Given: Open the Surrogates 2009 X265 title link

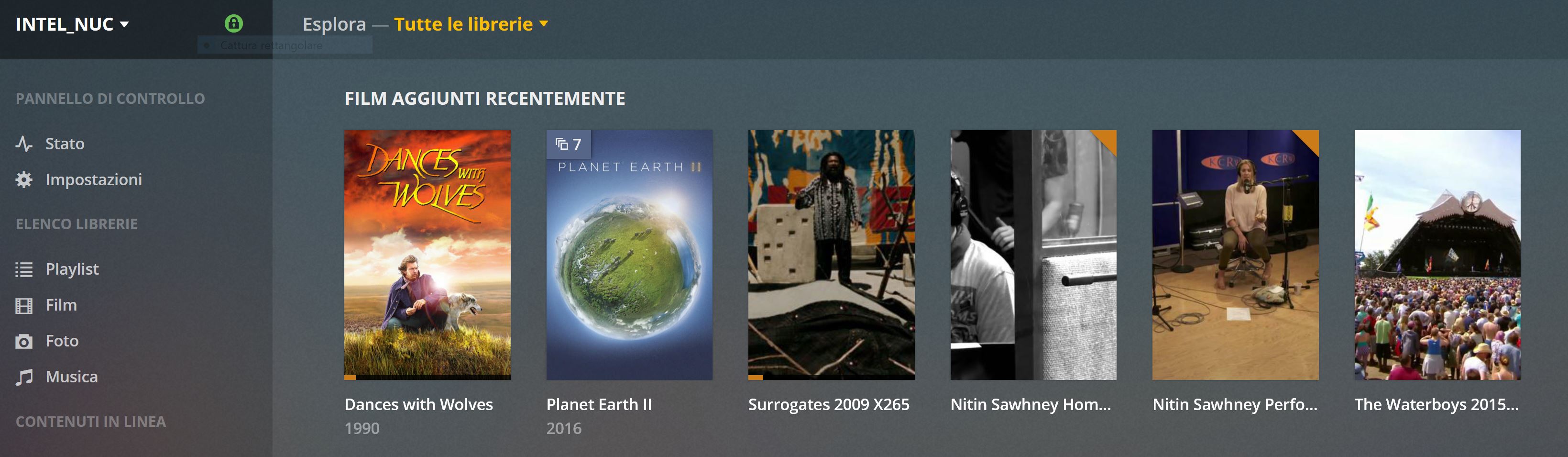Looking at the screenshot, I should (828, 404).
